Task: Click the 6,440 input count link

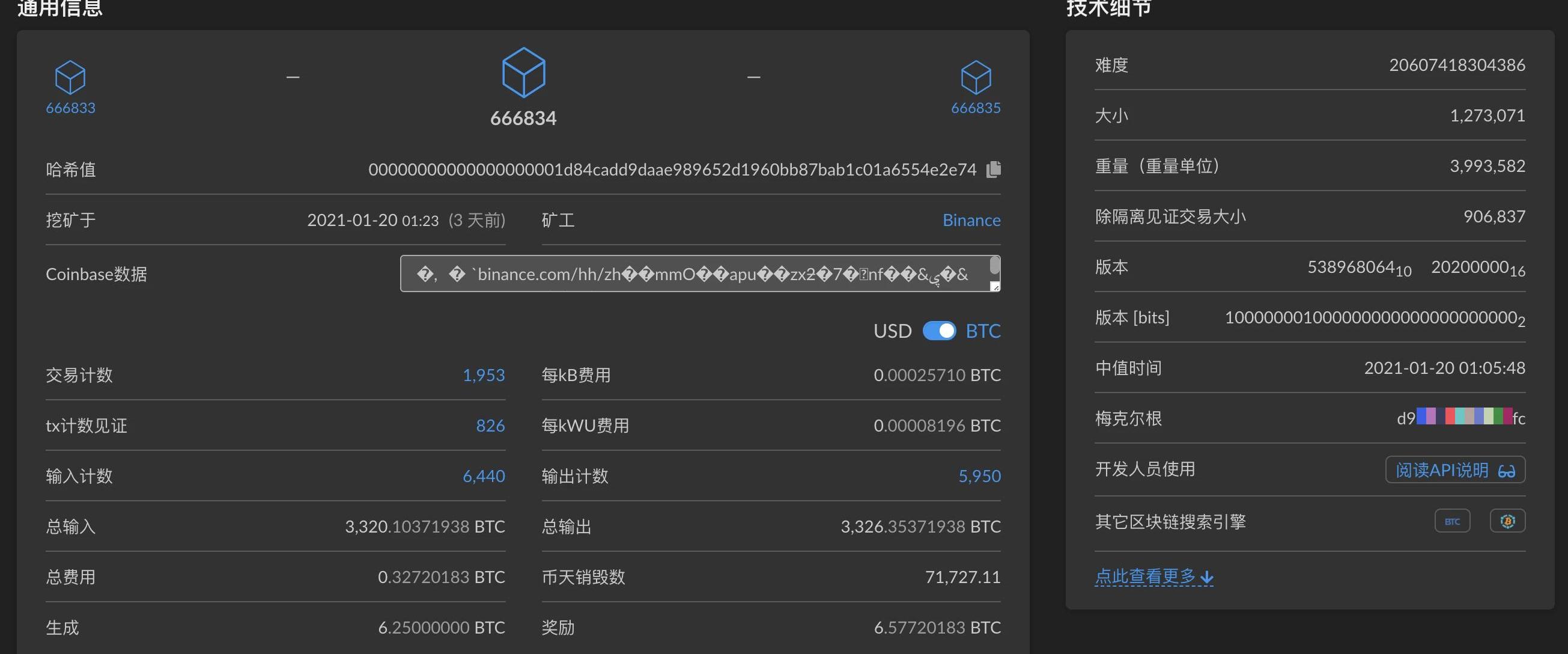Action: (x=483, y=476)
